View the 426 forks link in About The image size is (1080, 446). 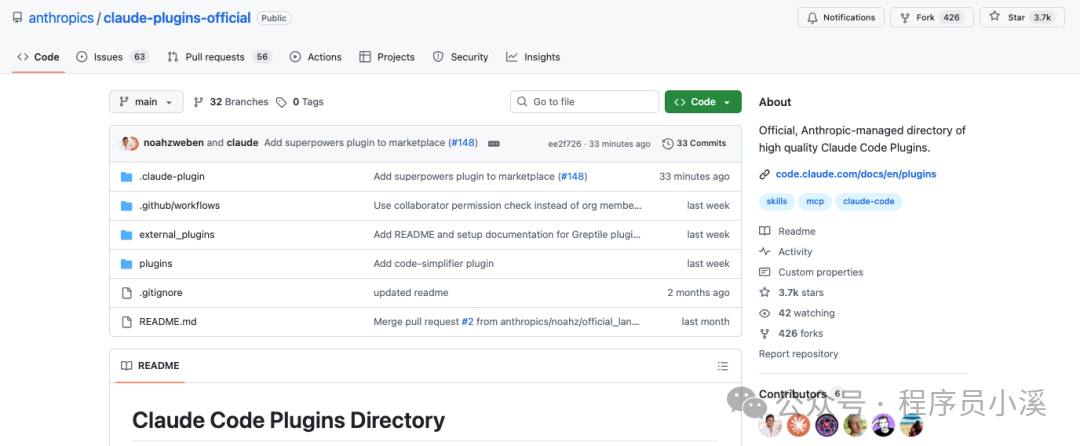pos(791,333)
